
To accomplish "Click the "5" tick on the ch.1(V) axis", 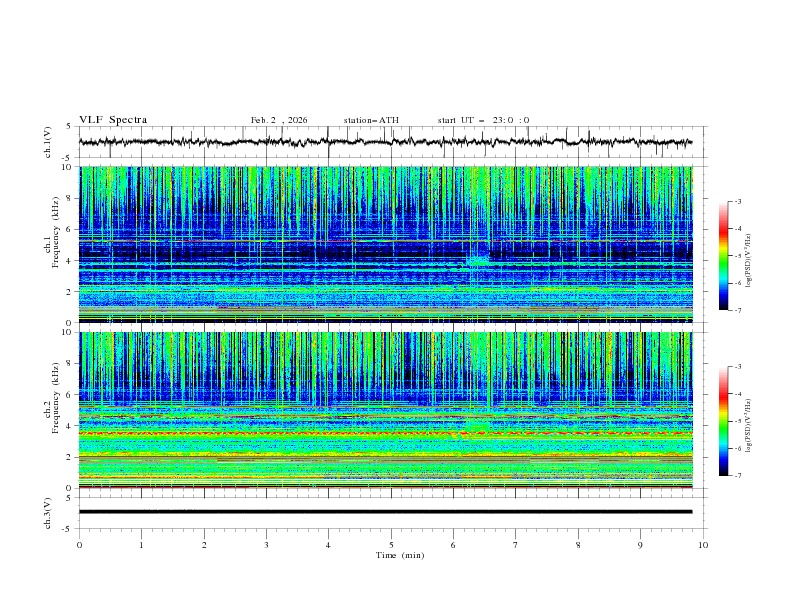I will 68,127.
